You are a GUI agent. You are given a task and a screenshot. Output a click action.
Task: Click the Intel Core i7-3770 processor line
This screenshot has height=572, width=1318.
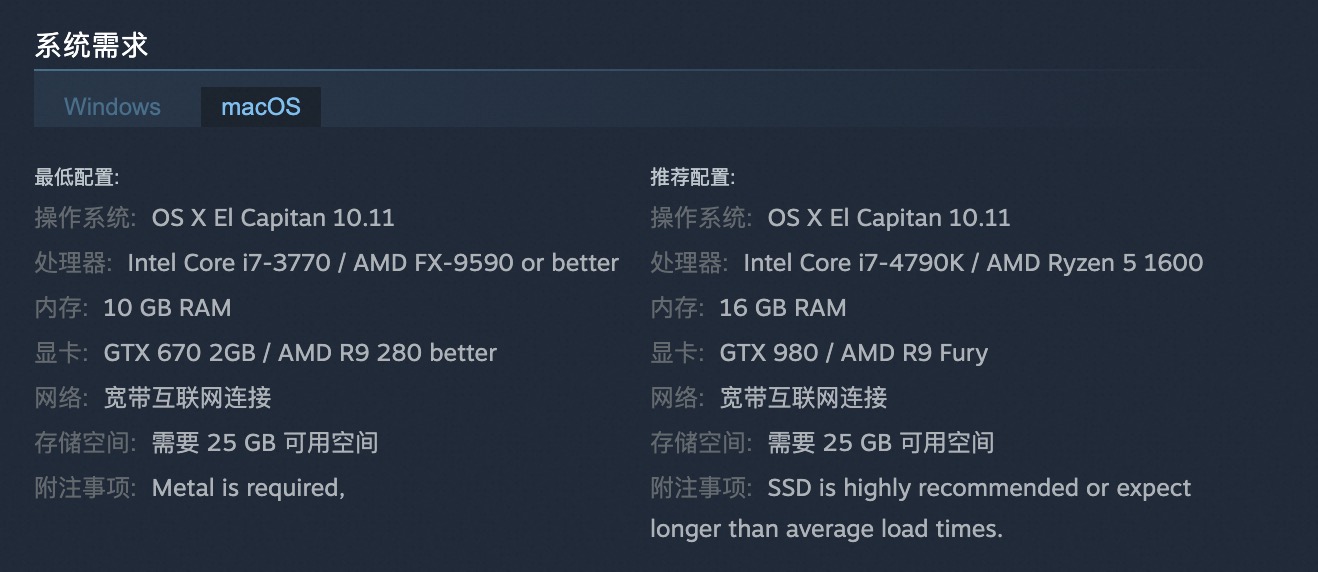pyautogui.click(x=373, y=263)
